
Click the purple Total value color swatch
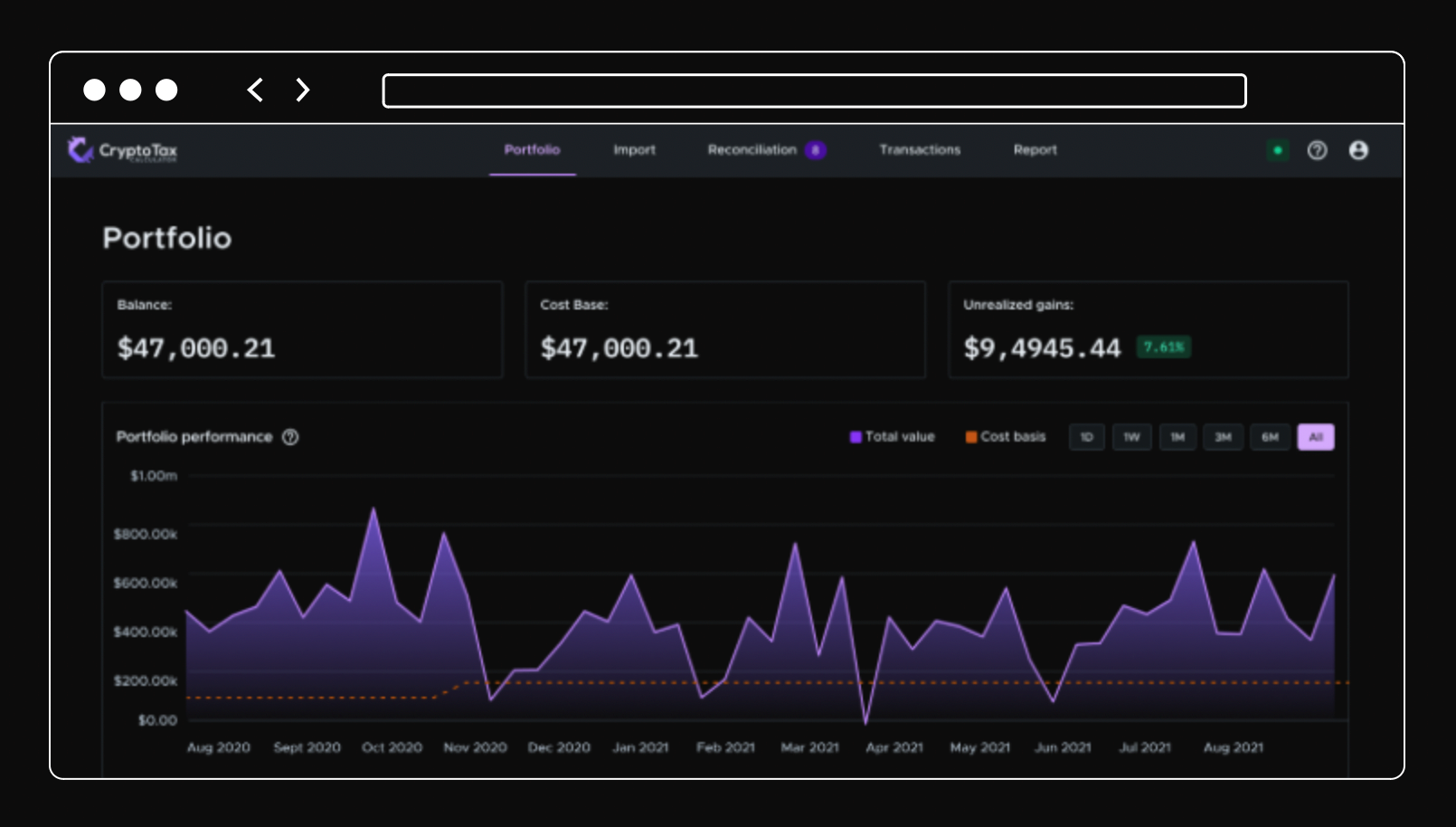[856, 437]
